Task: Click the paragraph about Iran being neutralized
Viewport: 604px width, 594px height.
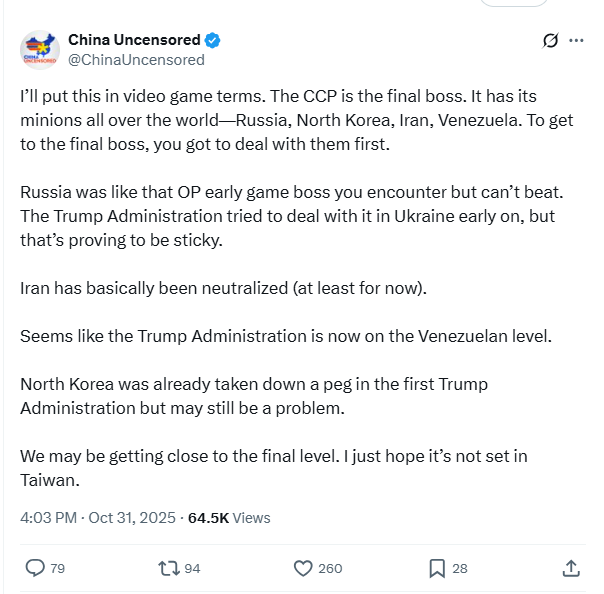Action: (x=223, y=289)
